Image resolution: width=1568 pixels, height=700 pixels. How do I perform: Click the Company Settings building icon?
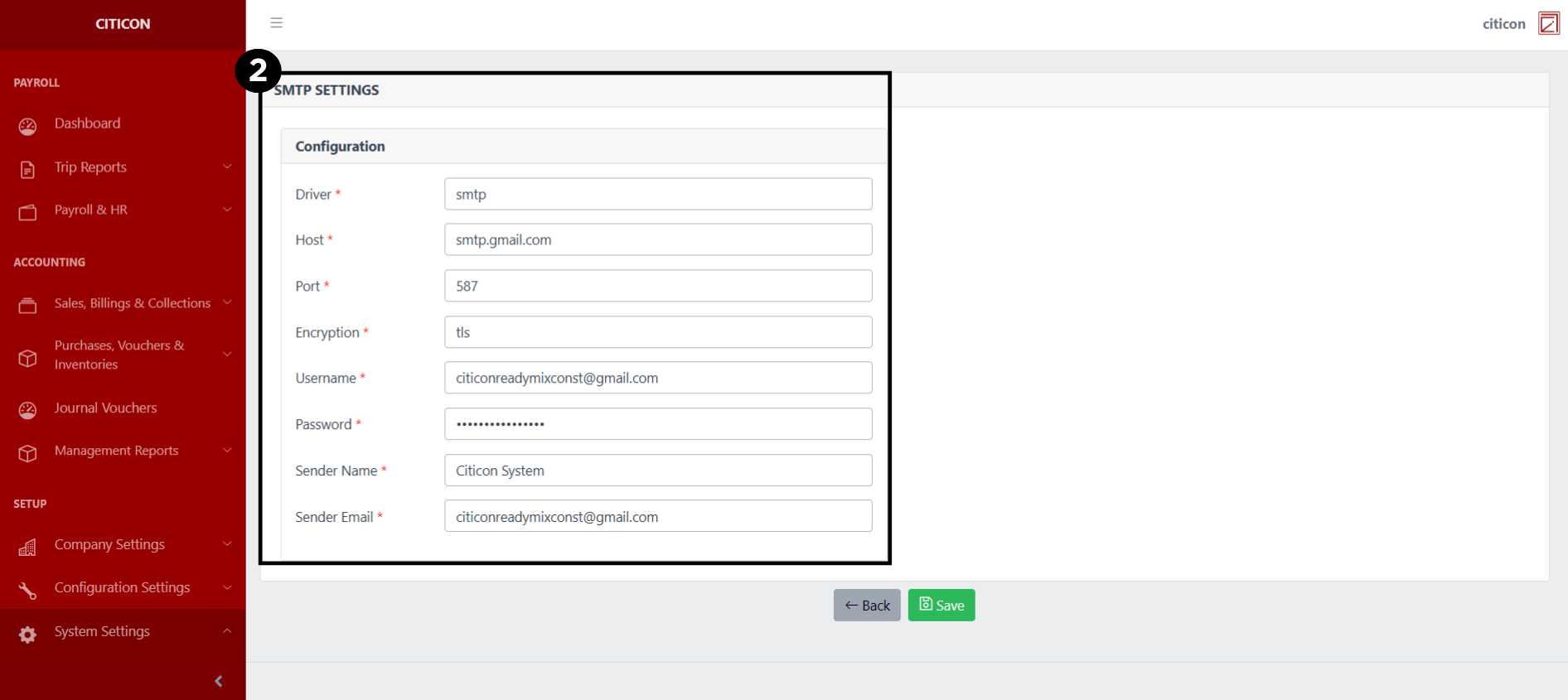pyautogui.click(x=27, y=547)
